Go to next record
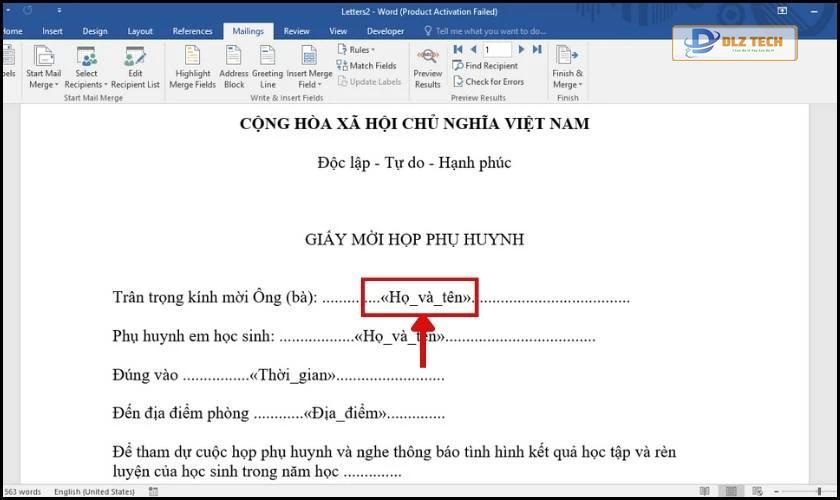Image resolution: width=840 pixels, height=500 pixels. 521,49
